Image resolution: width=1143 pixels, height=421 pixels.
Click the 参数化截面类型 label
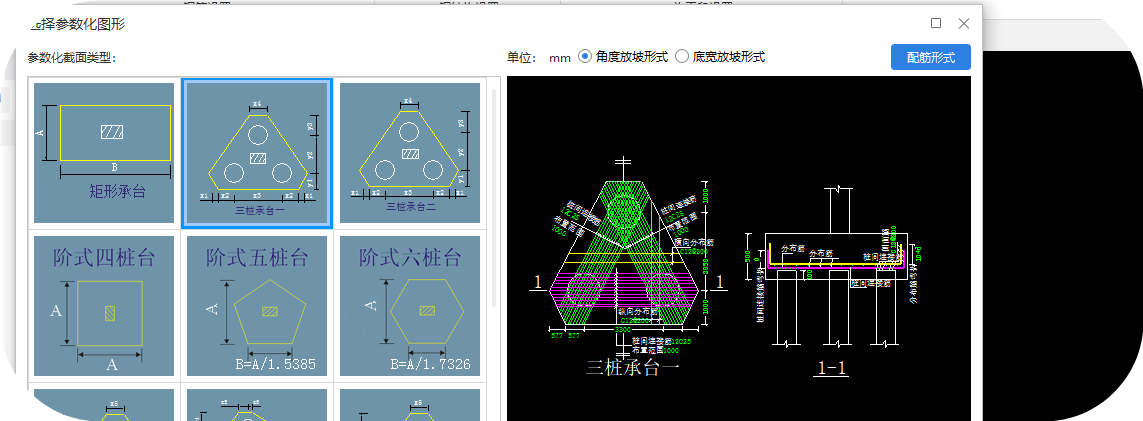[x=72, y=57]
